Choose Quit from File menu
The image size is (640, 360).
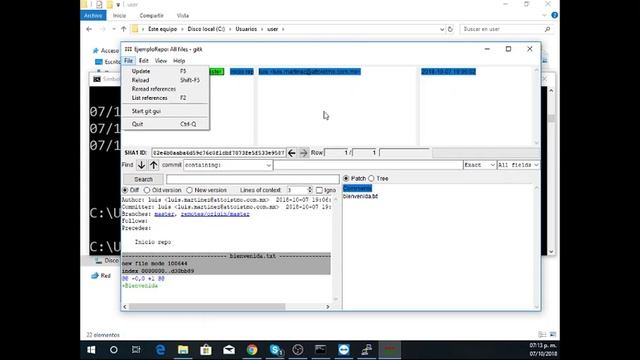coord(165,124)
